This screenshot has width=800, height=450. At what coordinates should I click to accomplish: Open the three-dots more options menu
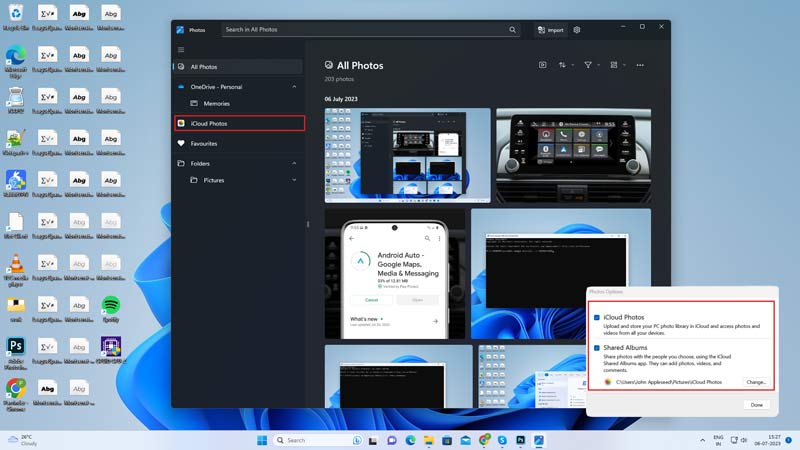[640, 65]
